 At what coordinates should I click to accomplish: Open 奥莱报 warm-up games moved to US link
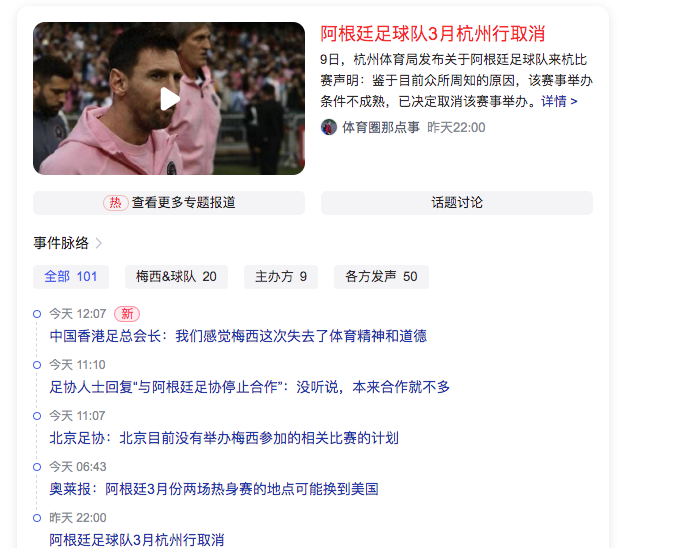(x=214, y=489)
